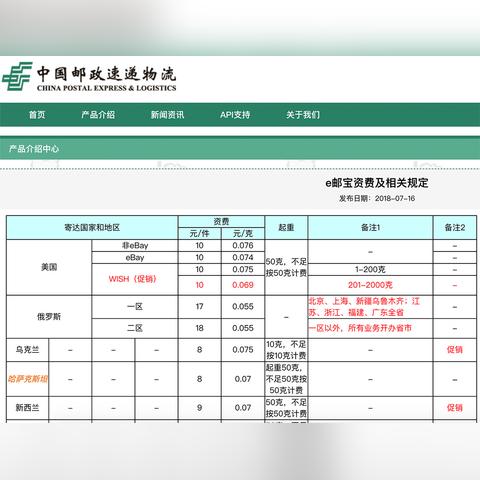Screen dimensions: 480x480
Task: Click the red 一区以外 note text
Action: click(360, 328)
